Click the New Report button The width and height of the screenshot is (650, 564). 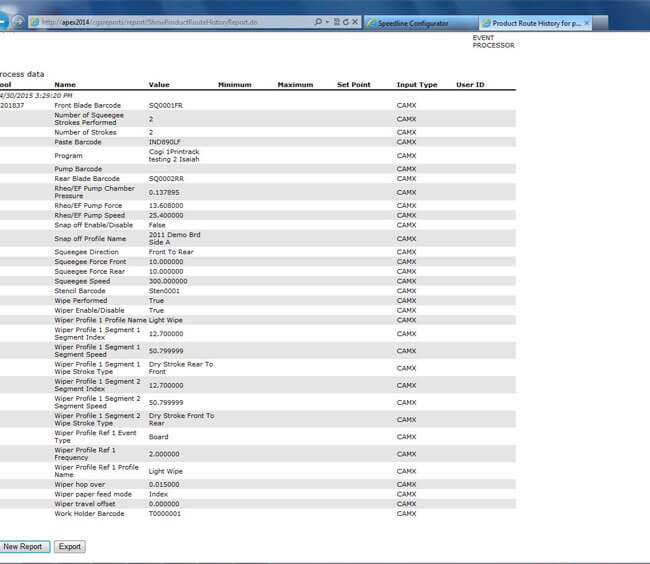(x=22, y=547)
